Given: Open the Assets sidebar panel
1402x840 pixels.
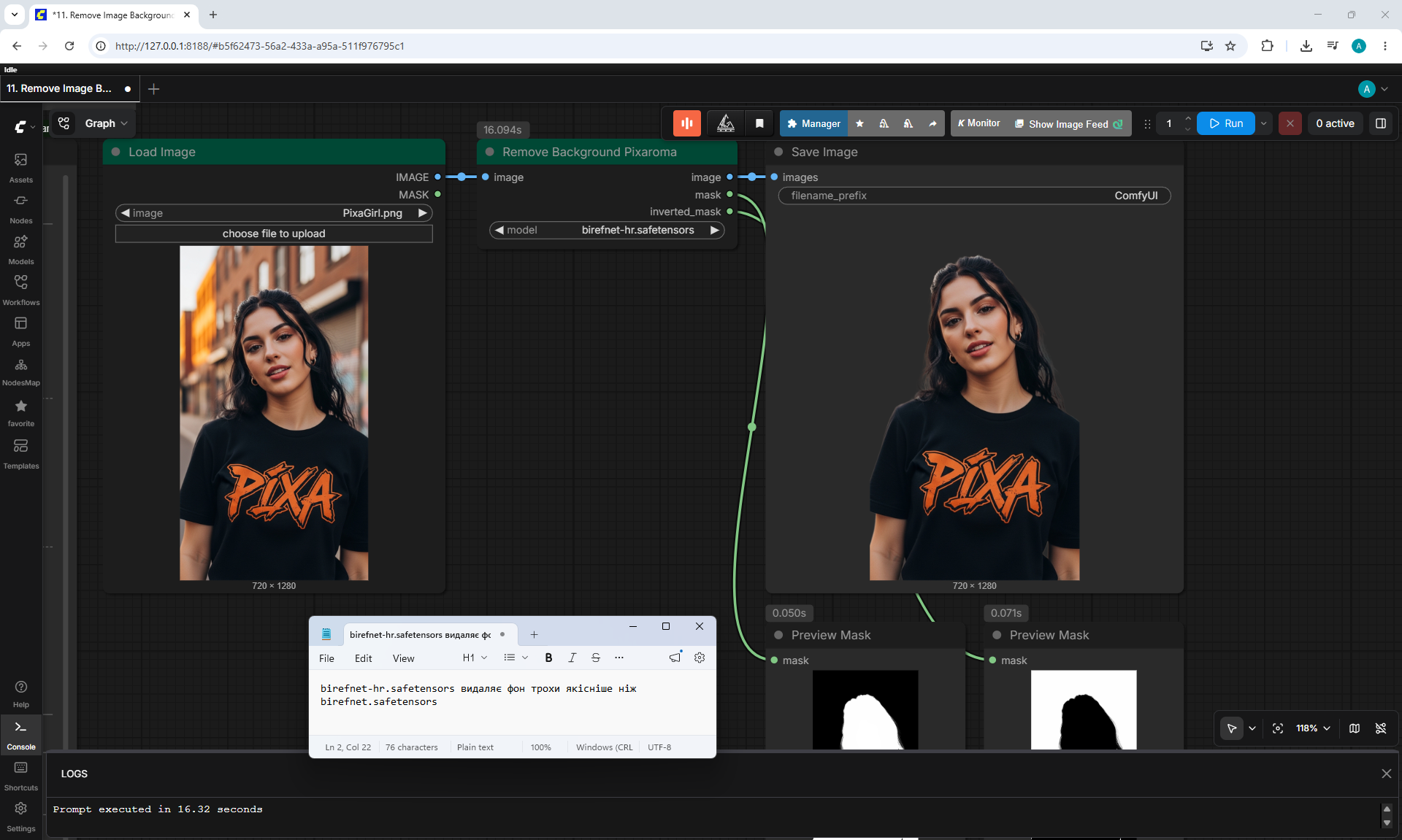Looking at the screenshot, I should [21, 167].
